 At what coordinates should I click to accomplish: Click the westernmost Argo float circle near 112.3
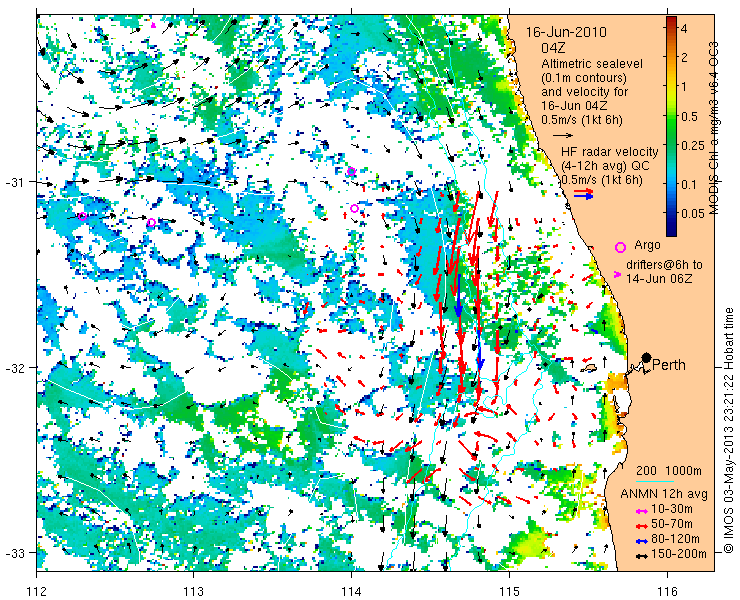(83, 217)
